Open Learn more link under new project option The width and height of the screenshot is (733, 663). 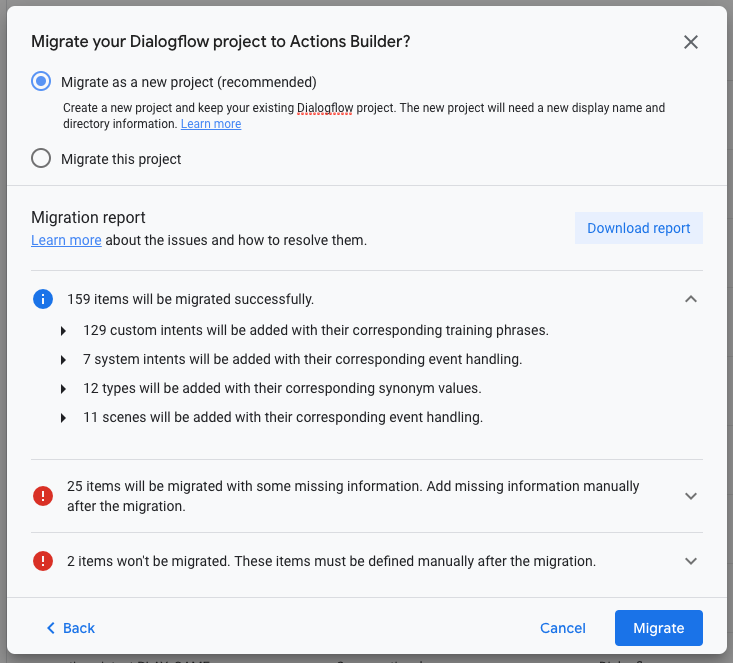[210, 124]
